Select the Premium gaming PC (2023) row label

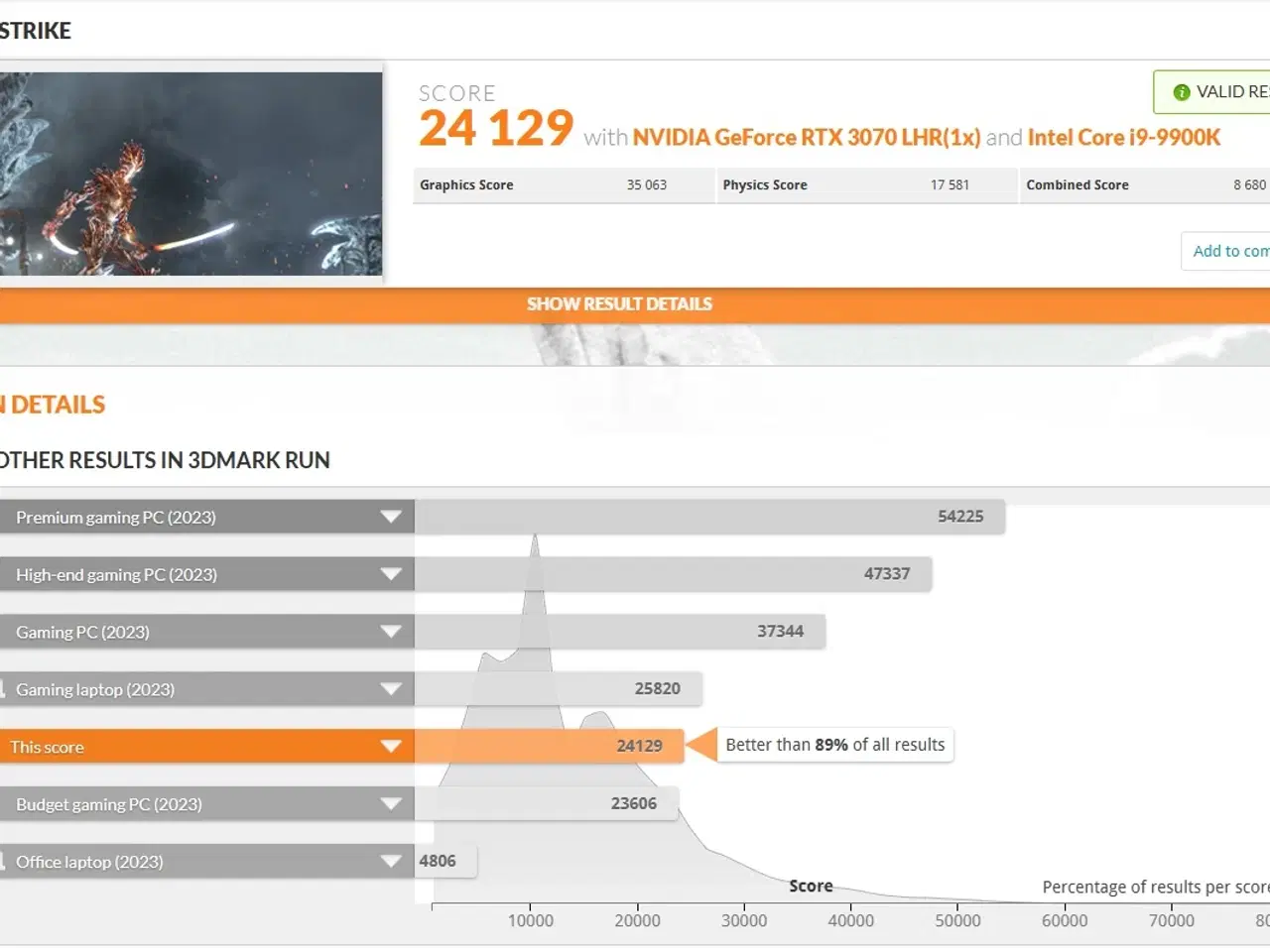pyautogui.click(x=116, y=517)
